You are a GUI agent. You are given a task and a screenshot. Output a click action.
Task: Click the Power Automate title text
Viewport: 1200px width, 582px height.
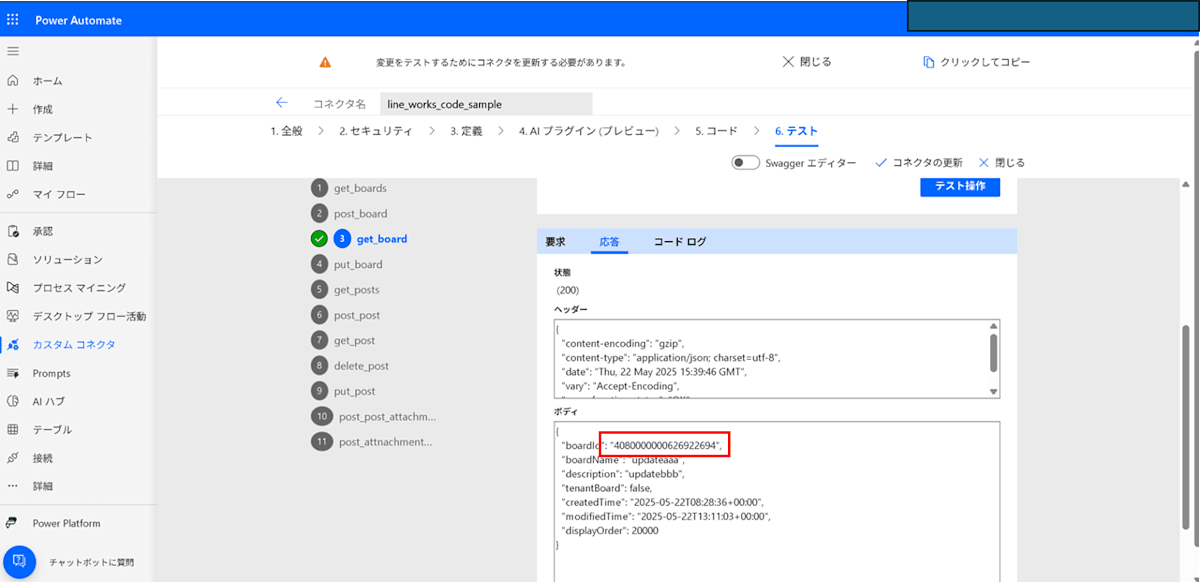pyautogui.click(x=76, y=20)
